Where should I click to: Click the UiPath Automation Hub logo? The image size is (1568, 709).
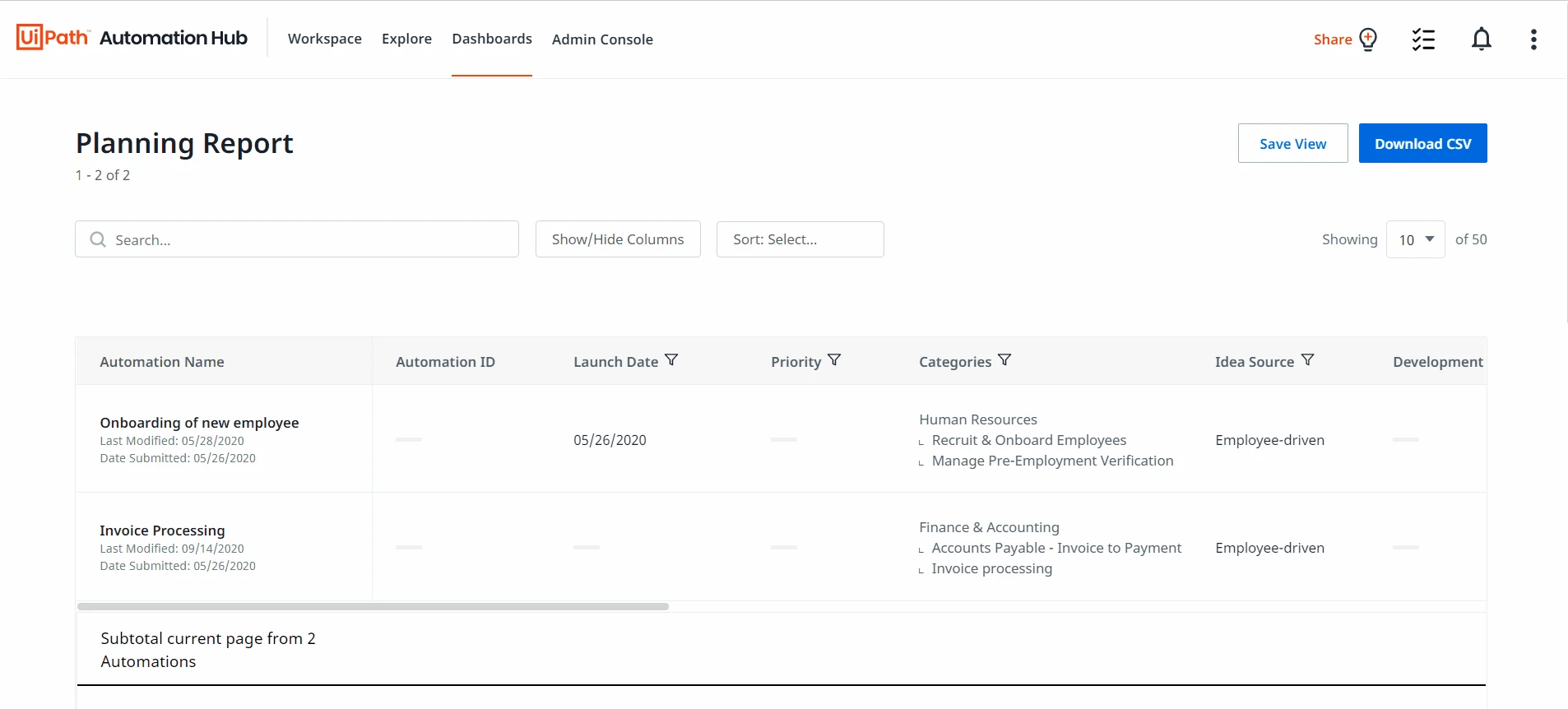pyautogui.click(x=132, y=38)
